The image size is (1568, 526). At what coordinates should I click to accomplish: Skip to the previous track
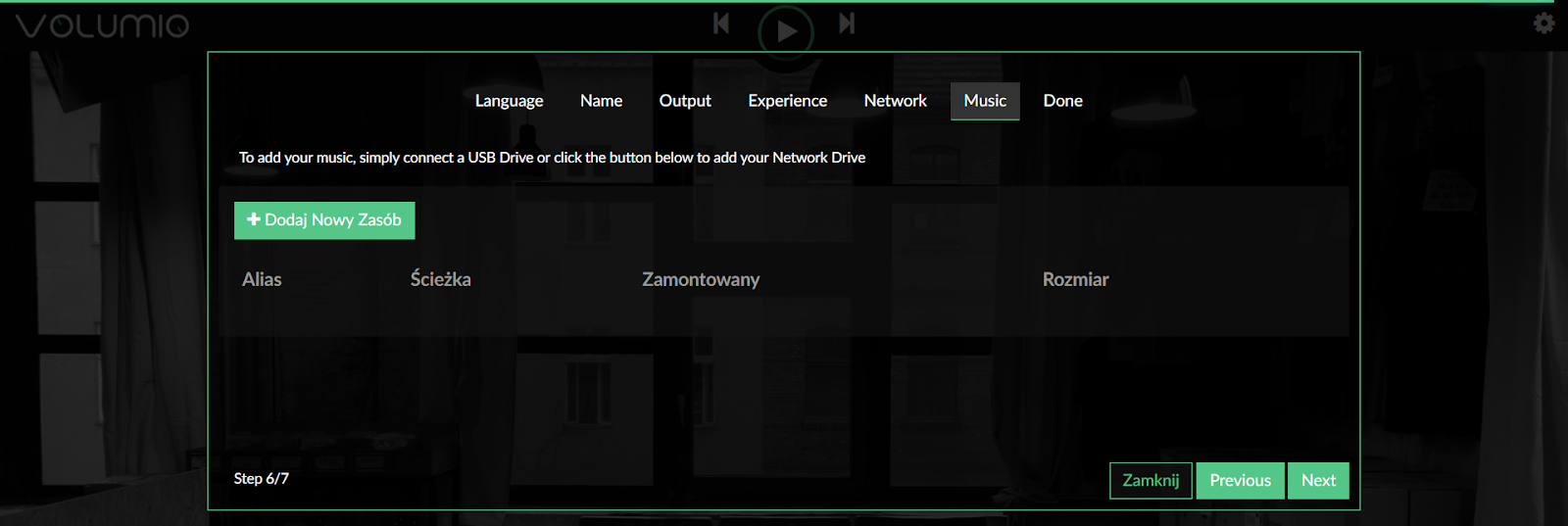[721, 24]
